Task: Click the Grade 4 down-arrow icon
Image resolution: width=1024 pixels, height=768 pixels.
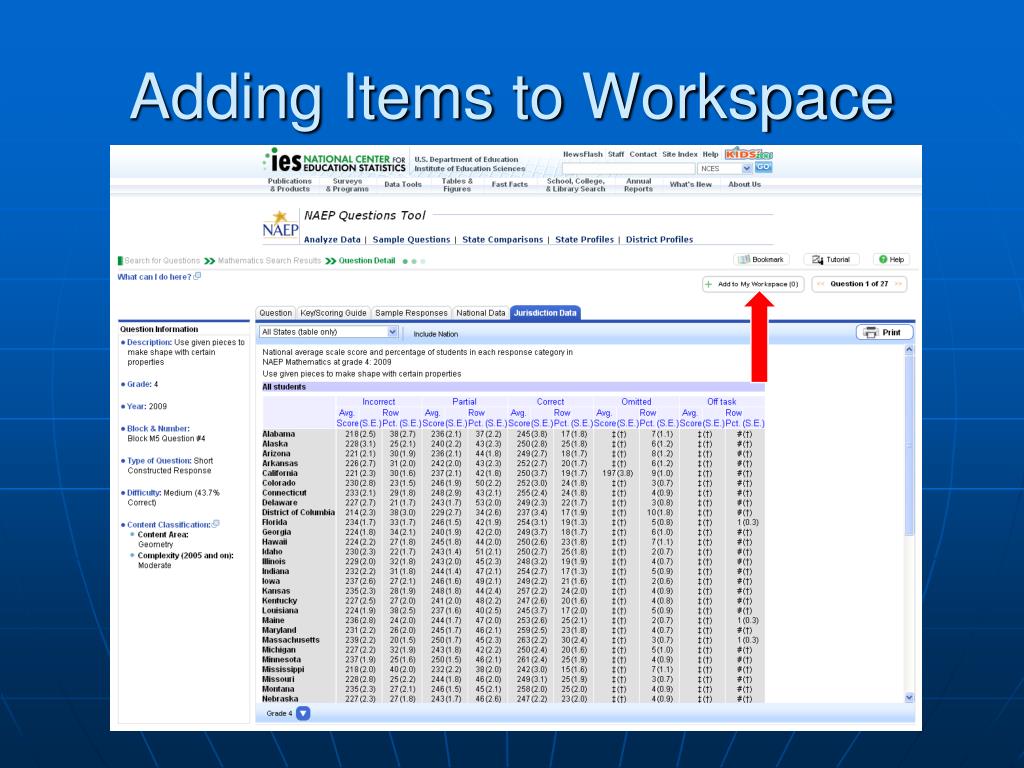Action: click(303, 713)
